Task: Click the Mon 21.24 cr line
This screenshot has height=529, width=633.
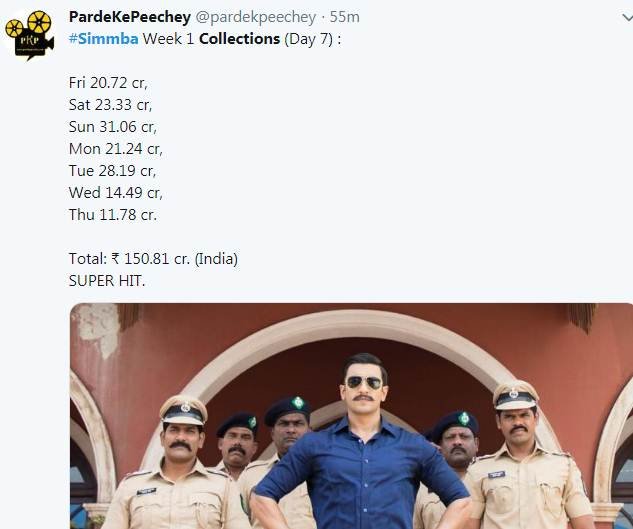Action: tap(115, 148)
